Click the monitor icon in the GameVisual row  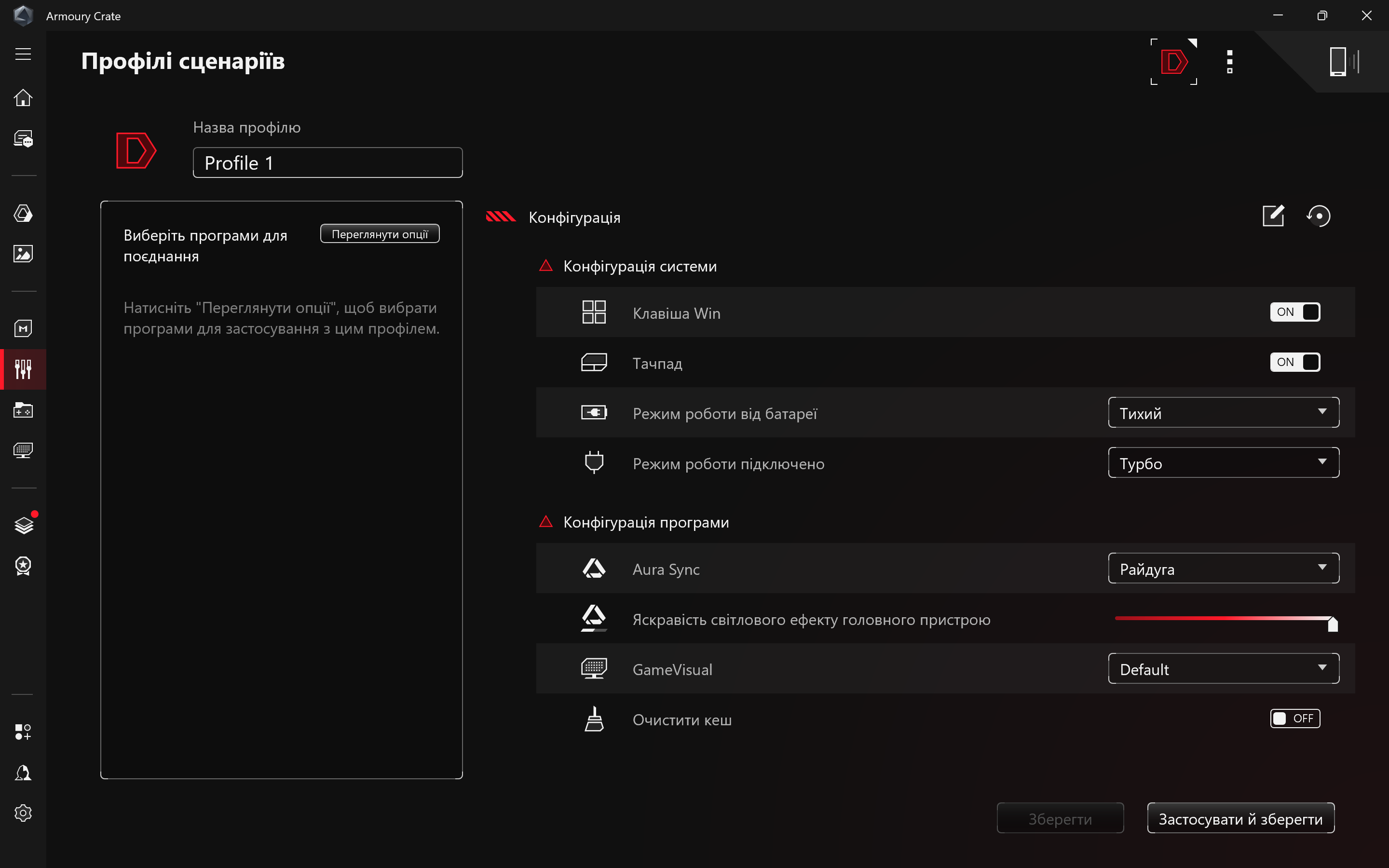(594, 669)
